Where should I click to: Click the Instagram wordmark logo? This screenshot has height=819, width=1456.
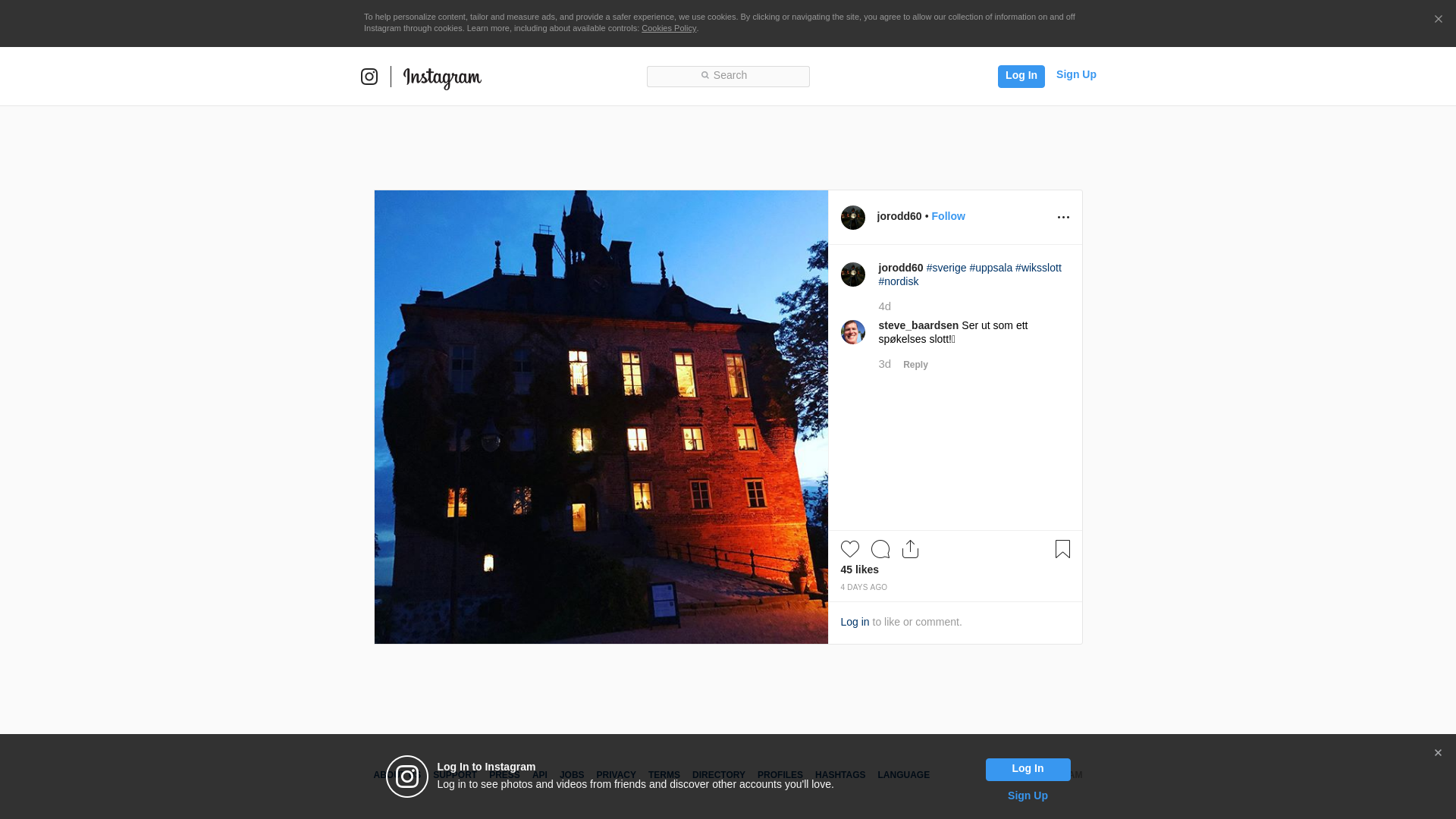[442, 77]
